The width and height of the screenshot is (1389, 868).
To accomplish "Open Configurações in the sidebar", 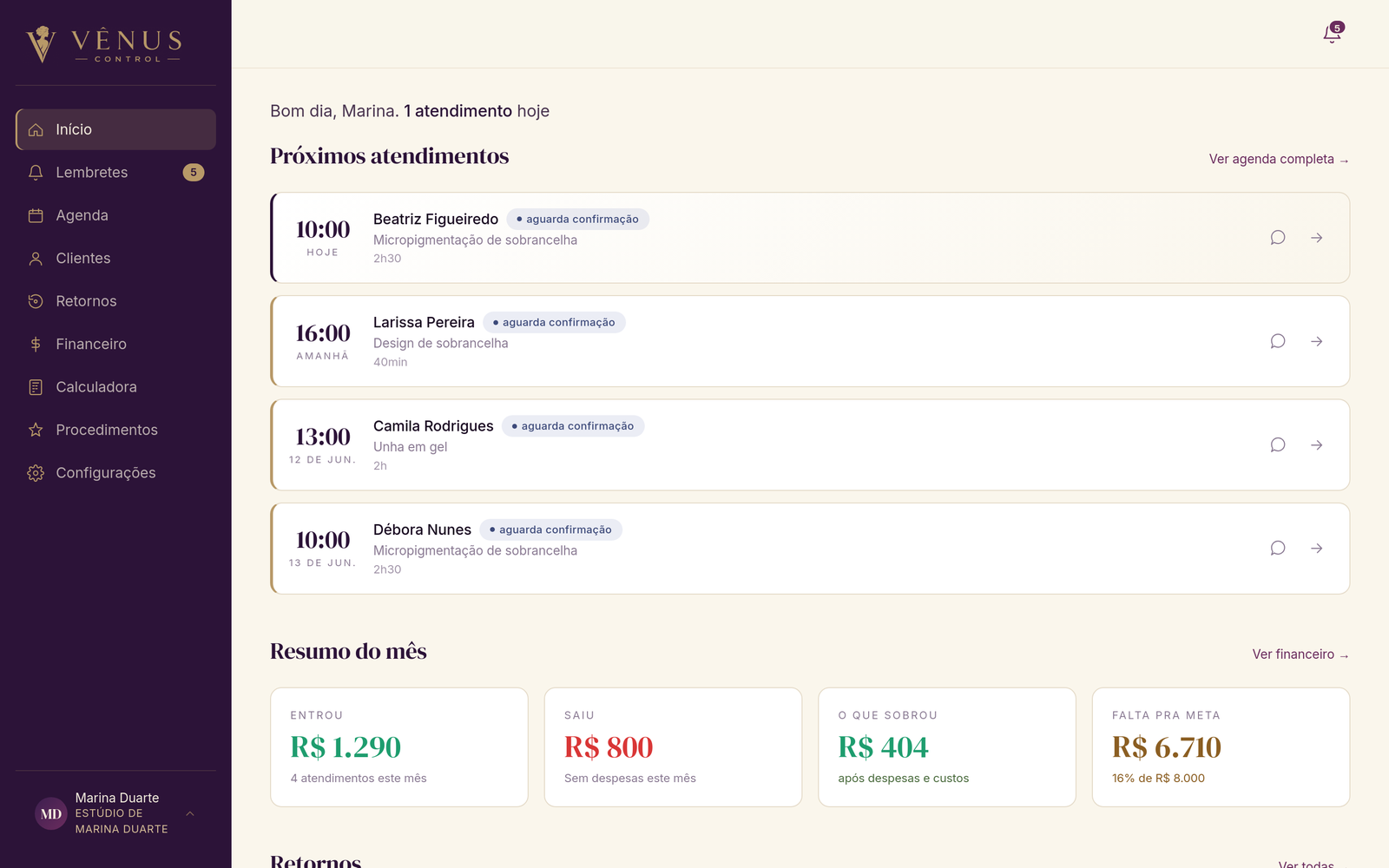I will point(115,473).
